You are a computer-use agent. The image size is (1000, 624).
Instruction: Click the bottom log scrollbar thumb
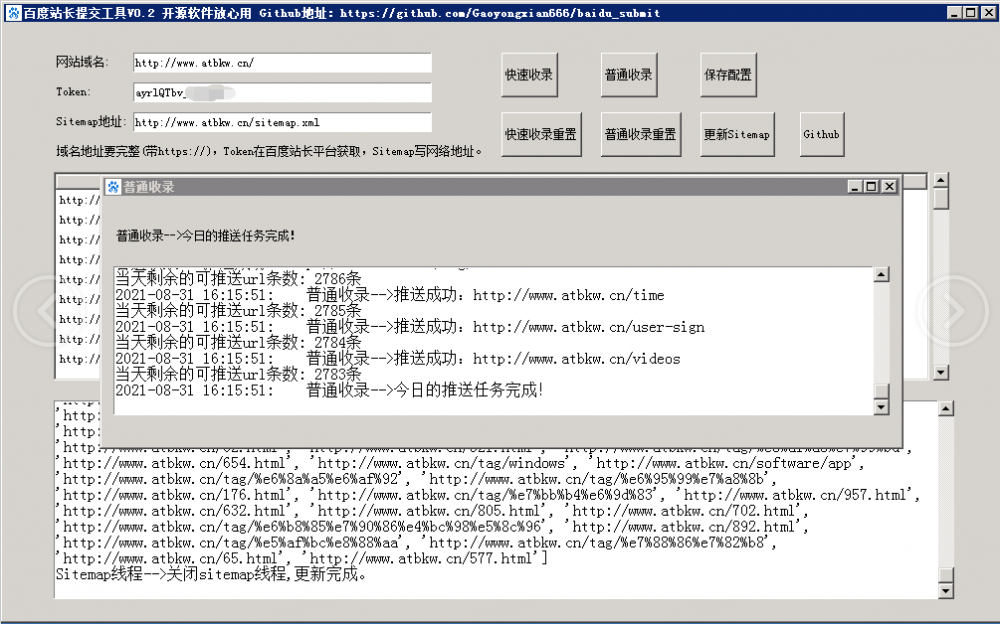(946, 576)
